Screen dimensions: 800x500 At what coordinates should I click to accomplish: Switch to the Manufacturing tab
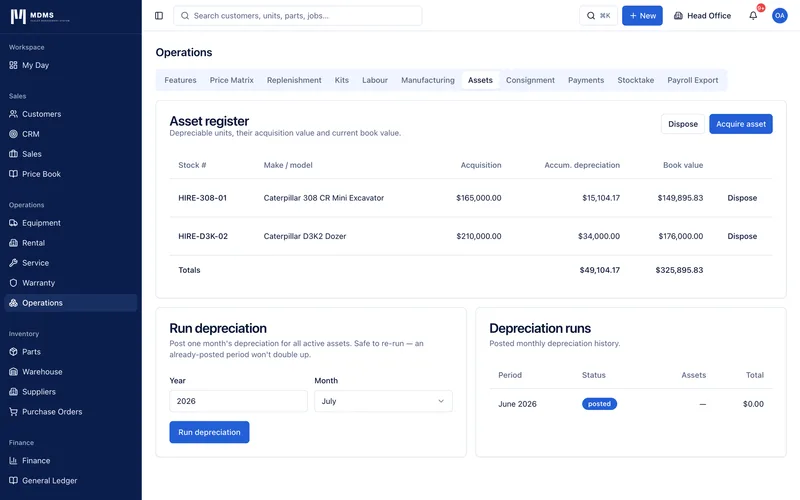(x=428, y=80)
